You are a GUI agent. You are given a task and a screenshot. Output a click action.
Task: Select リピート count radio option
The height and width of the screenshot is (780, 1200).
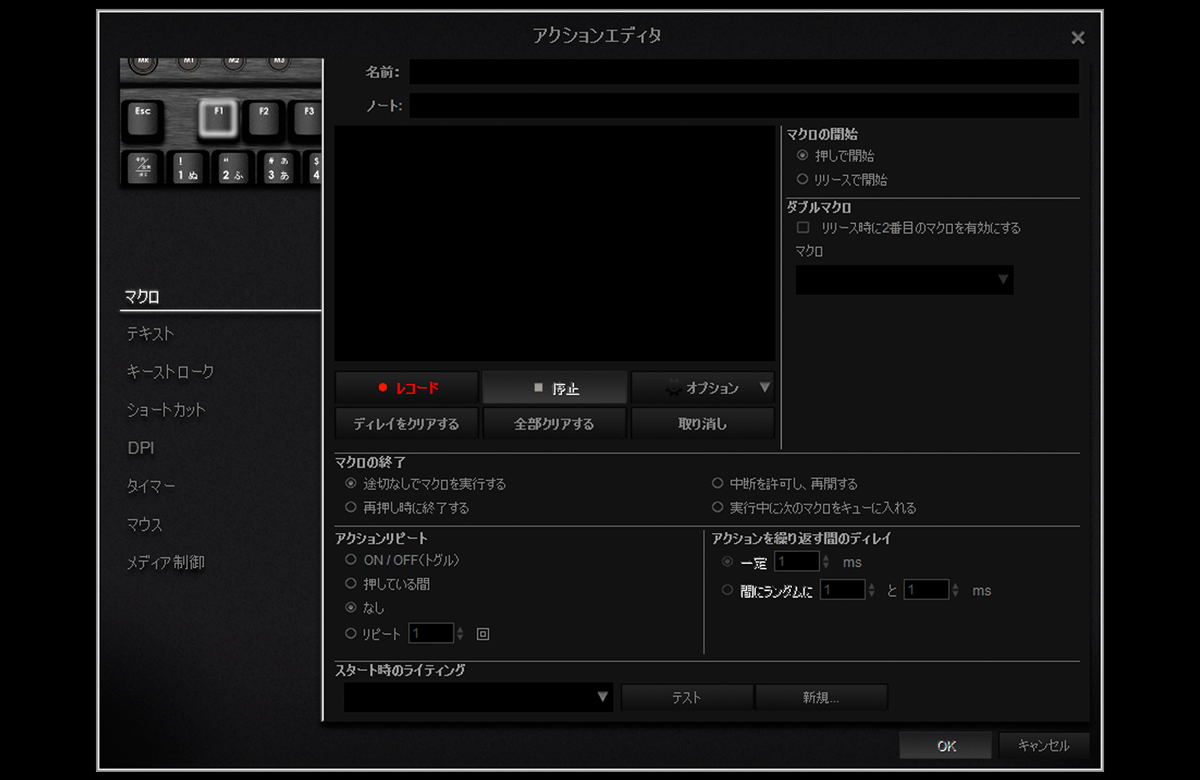[351, 634]
